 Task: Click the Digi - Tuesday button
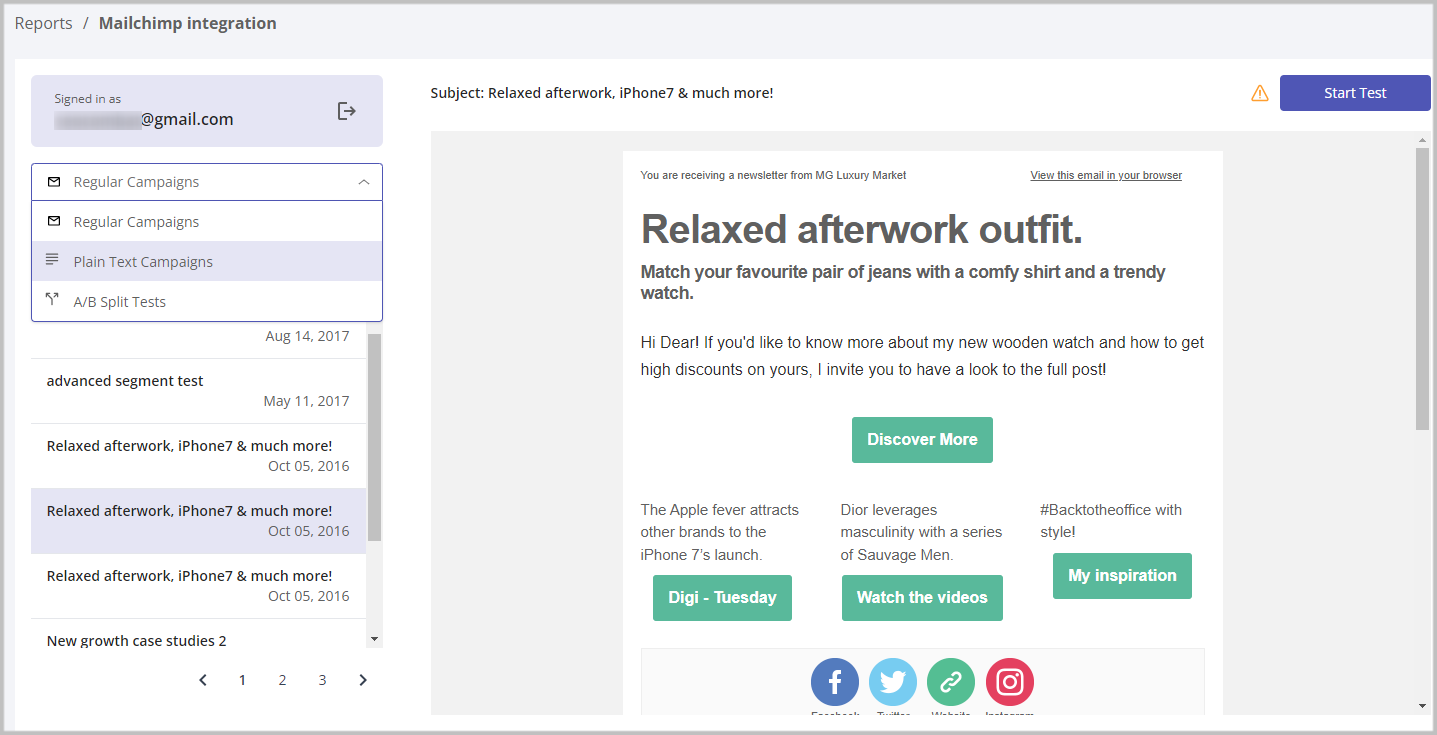[722, 598]
